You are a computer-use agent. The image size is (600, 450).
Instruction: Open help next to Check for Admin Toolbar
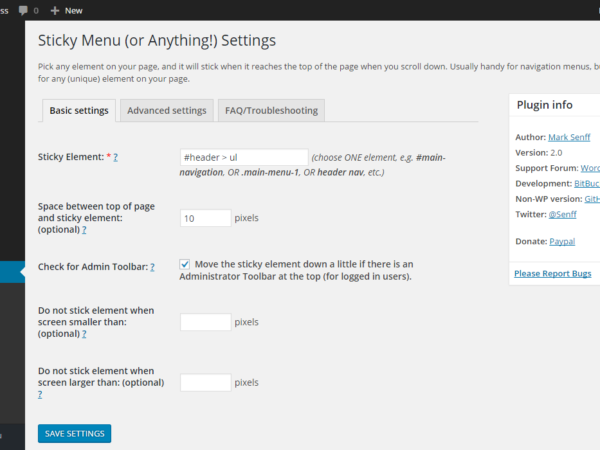[152, 267]
